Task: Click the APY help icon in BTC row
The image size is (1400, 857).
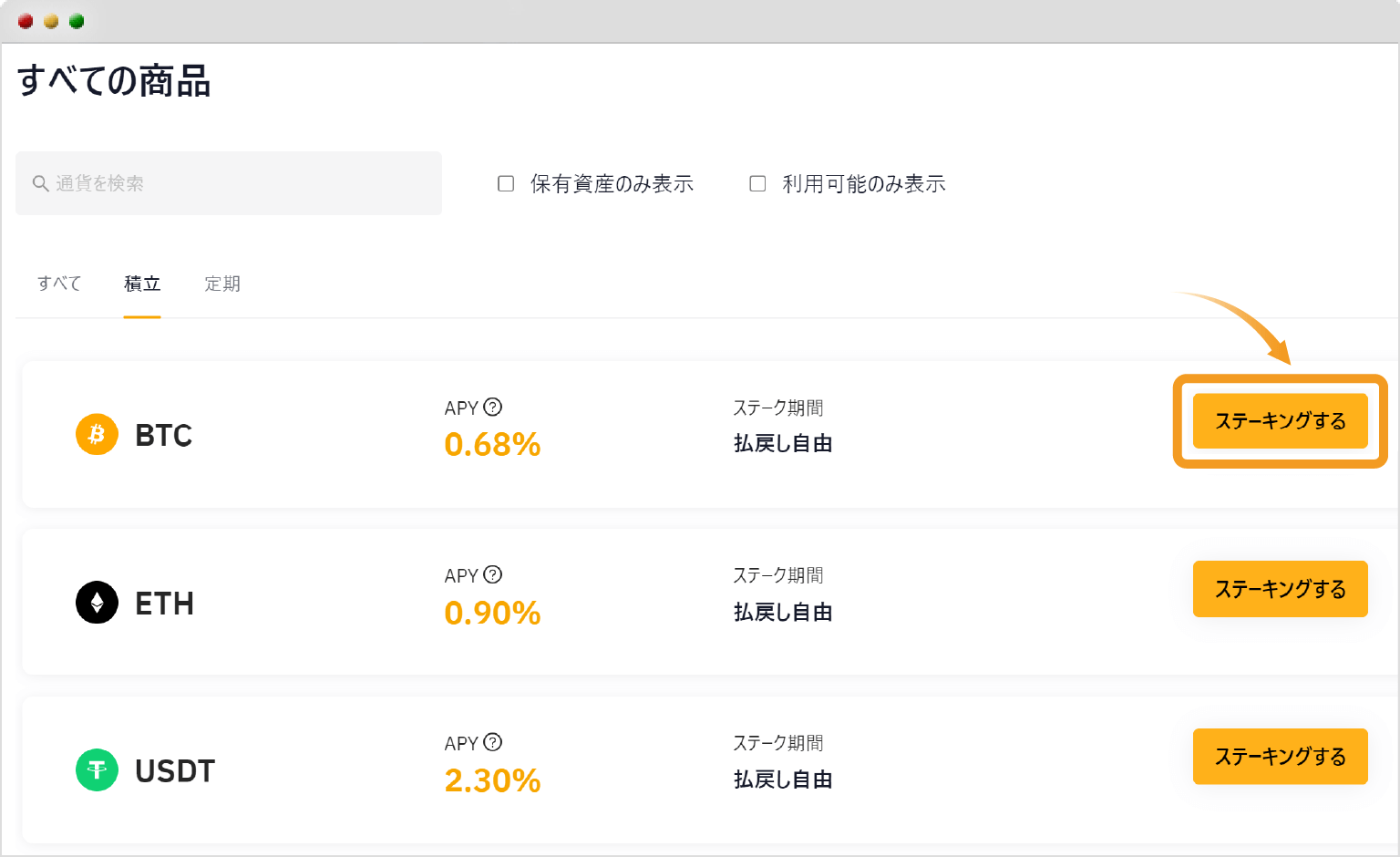Action: (x=493, y=407)
